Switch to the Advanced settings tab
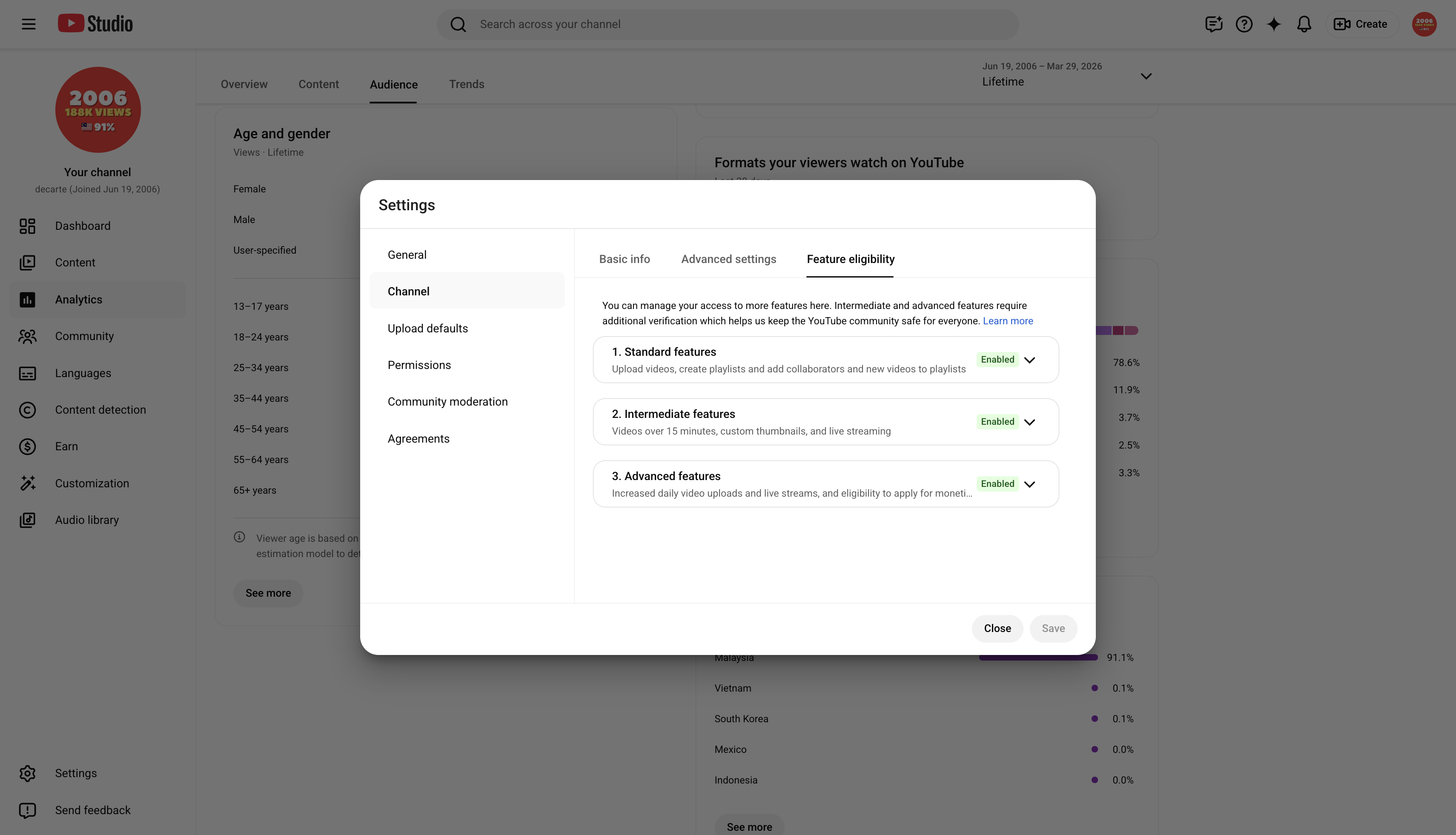 tap(728, 259)
